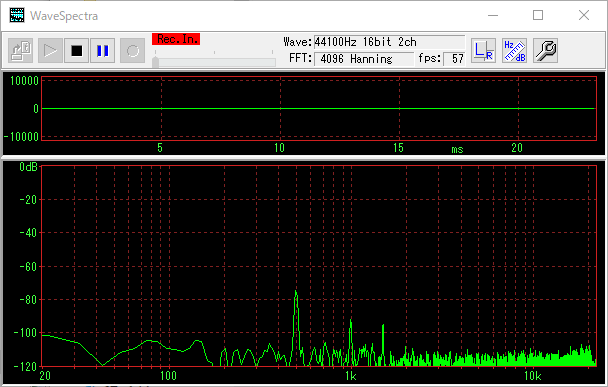Click the -10000 waveform amplitude label
This screenshot has width=608, height=387.
(x=21, y=136)
